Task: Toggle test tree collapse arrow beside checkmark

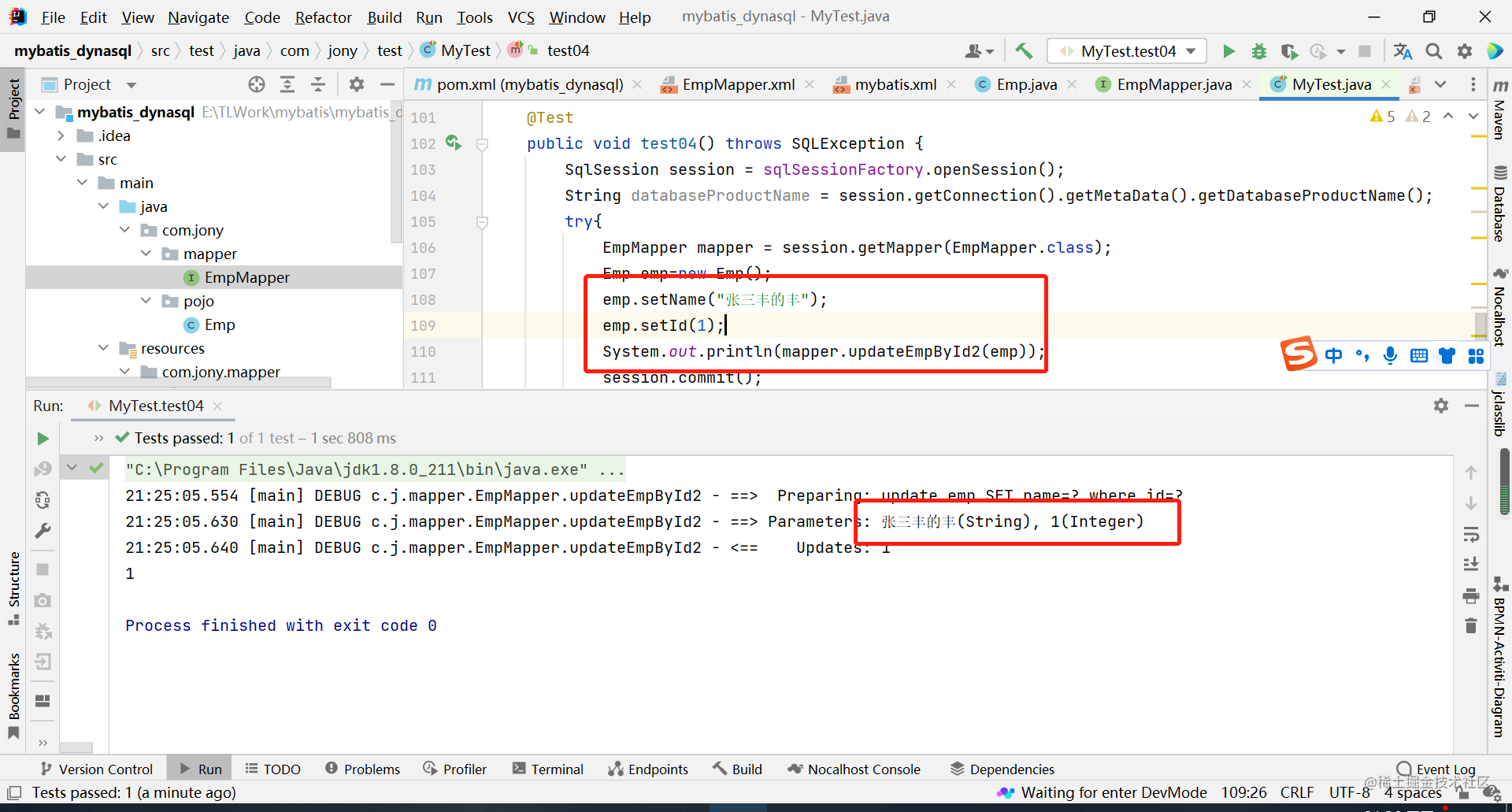Action: pyautogui.click(x=72, y=468)
